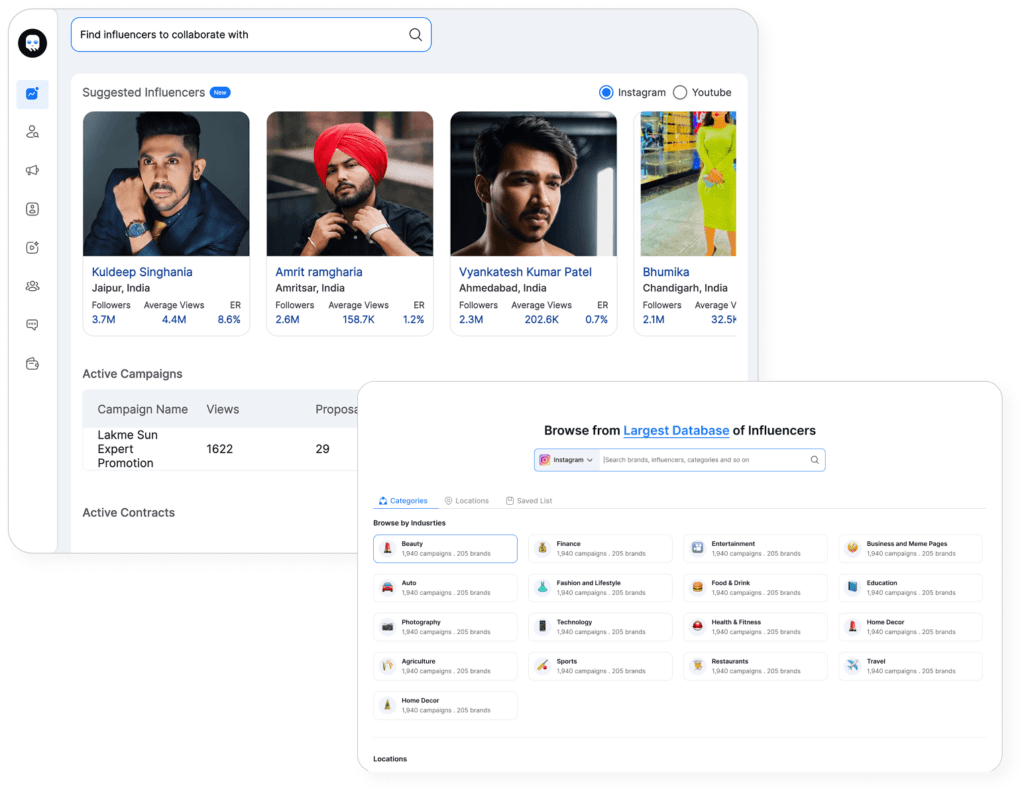Click the profile card icon in sidebar
1024x793 pixels.
click(32, 209)
